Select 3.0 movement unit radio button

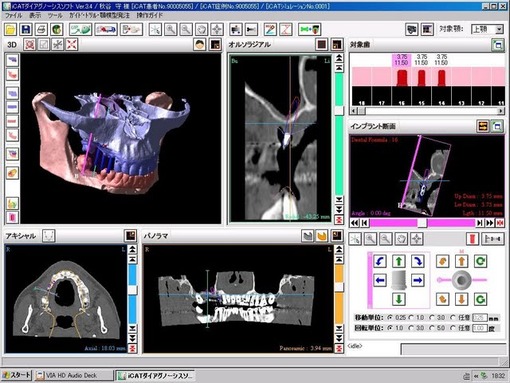(x=432, y=318)
